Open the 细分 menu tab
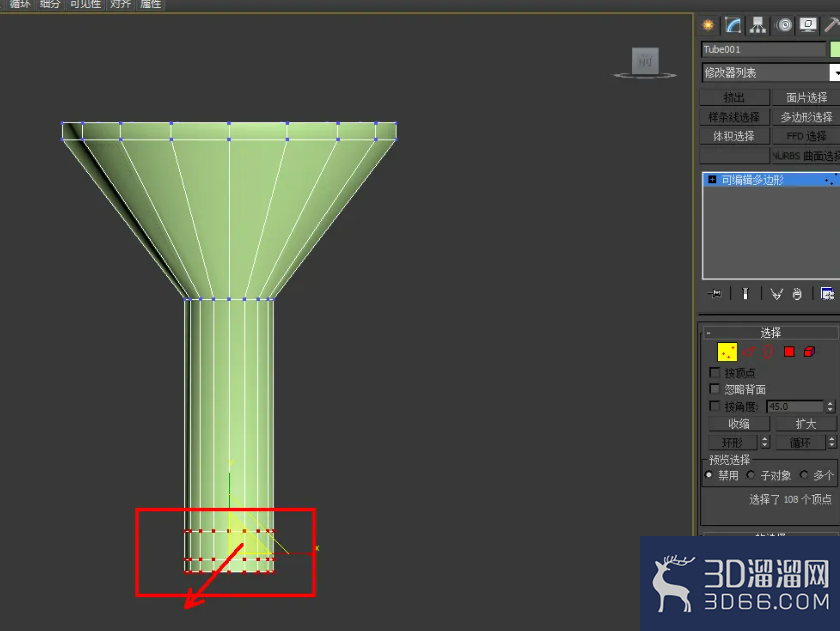The width and height of the screenshot is (840, 631). [x=50, y=4]
